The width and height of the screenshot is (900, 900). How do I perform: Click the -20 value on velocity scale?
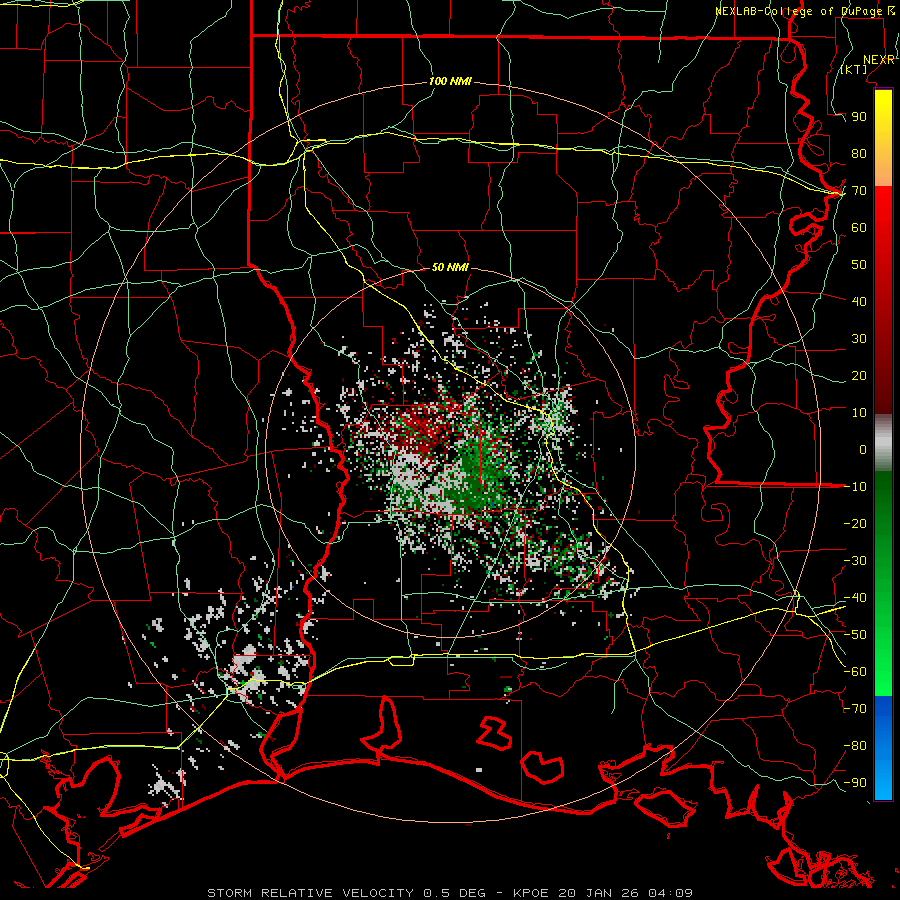pyautogui.click(x=855, y=523)
